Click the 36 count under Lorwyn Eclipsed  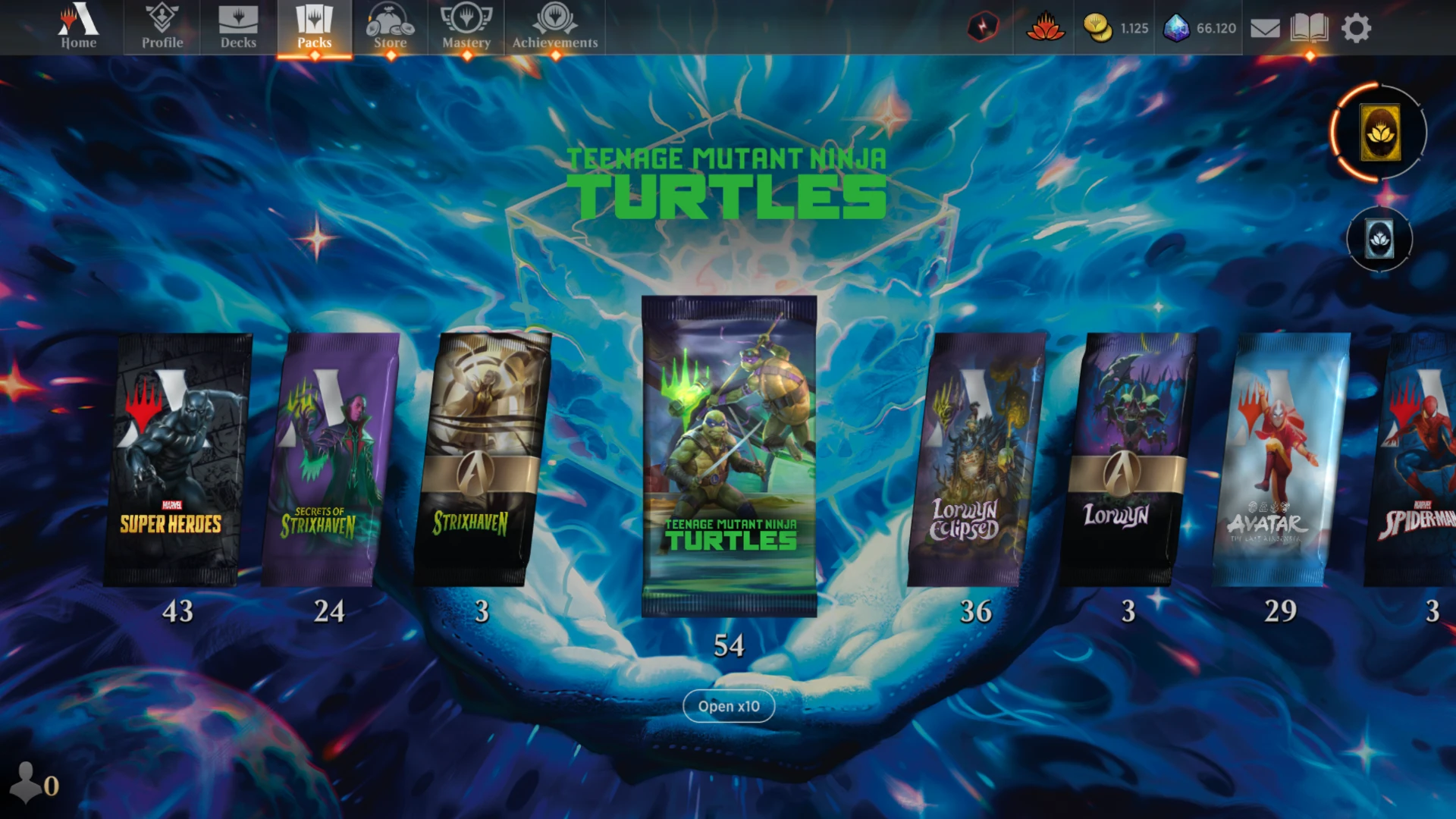[976, 611]
